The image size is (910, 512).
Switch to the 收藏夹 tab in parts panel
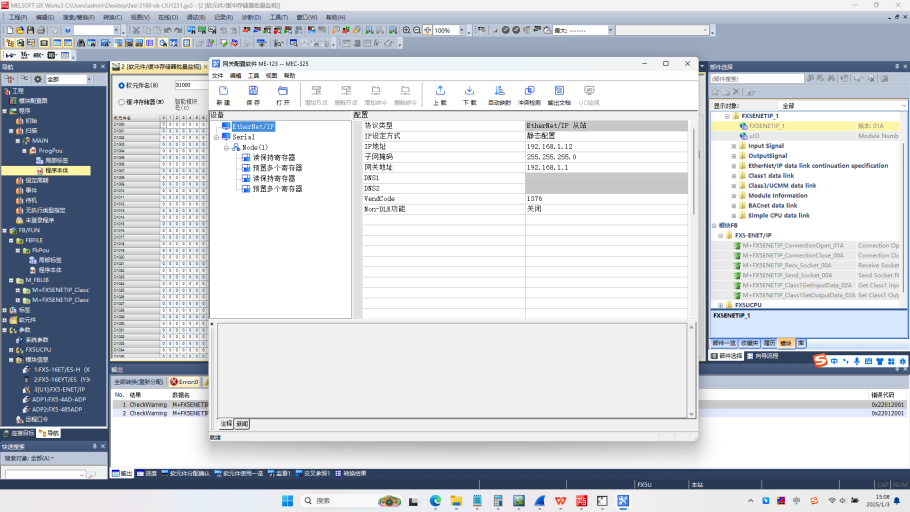tap(750, 343)
